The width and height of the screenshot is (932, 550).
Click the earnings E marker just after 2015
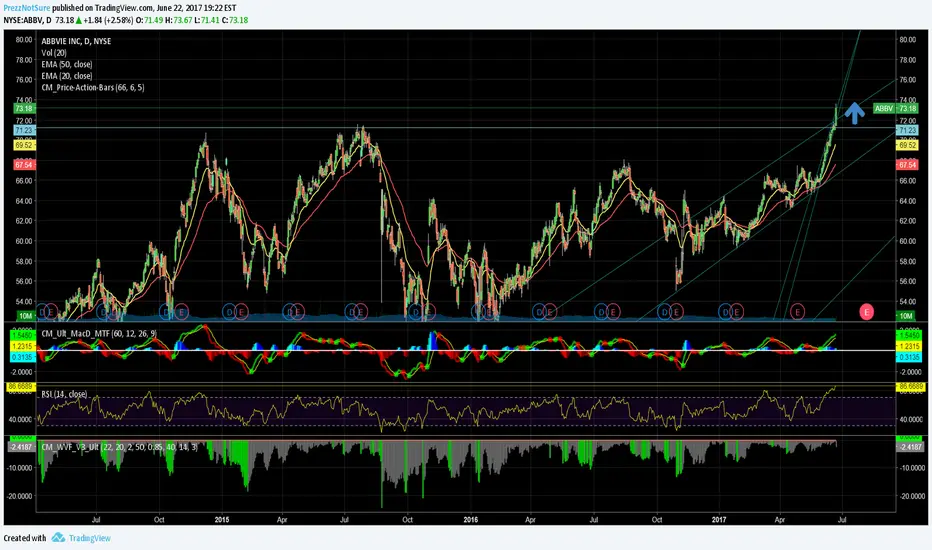241,312
